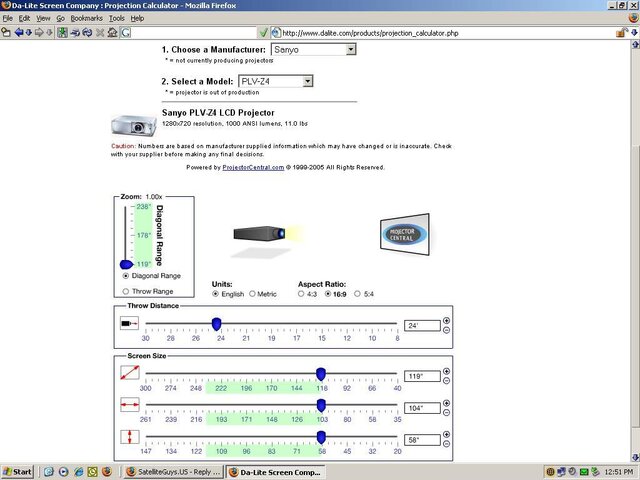Image resolution: width=640 pixels, height=480 pixels.
Task: Increase screen height with plus button
Action: 447,435
